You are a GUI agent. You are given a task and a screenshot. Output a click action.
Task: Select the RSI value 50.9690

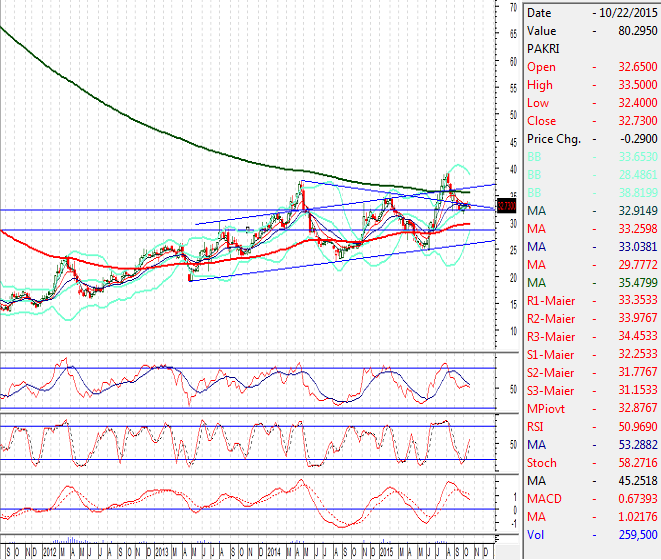tap(638, 427)
